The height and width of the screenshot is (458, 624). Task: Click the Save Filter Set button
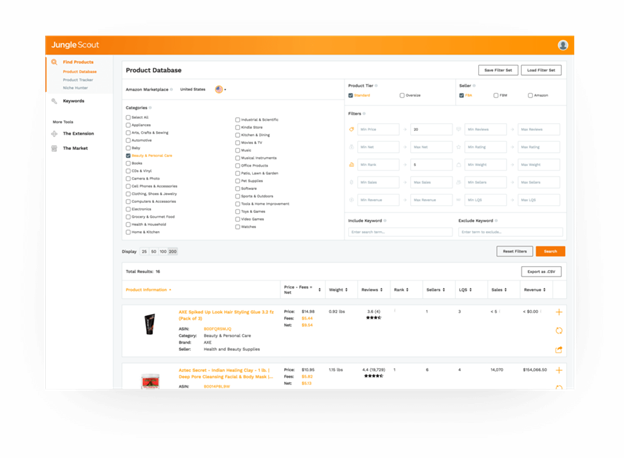point(498,70)
